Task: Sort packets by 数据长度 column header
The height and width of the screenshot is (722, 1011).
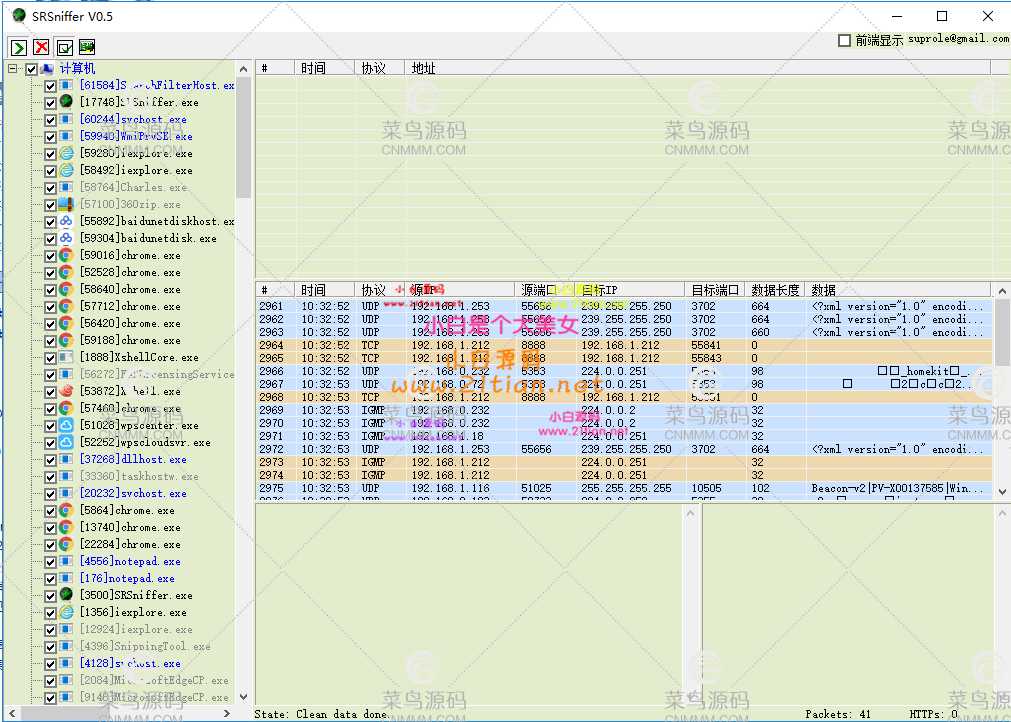Action: point(775,290)
